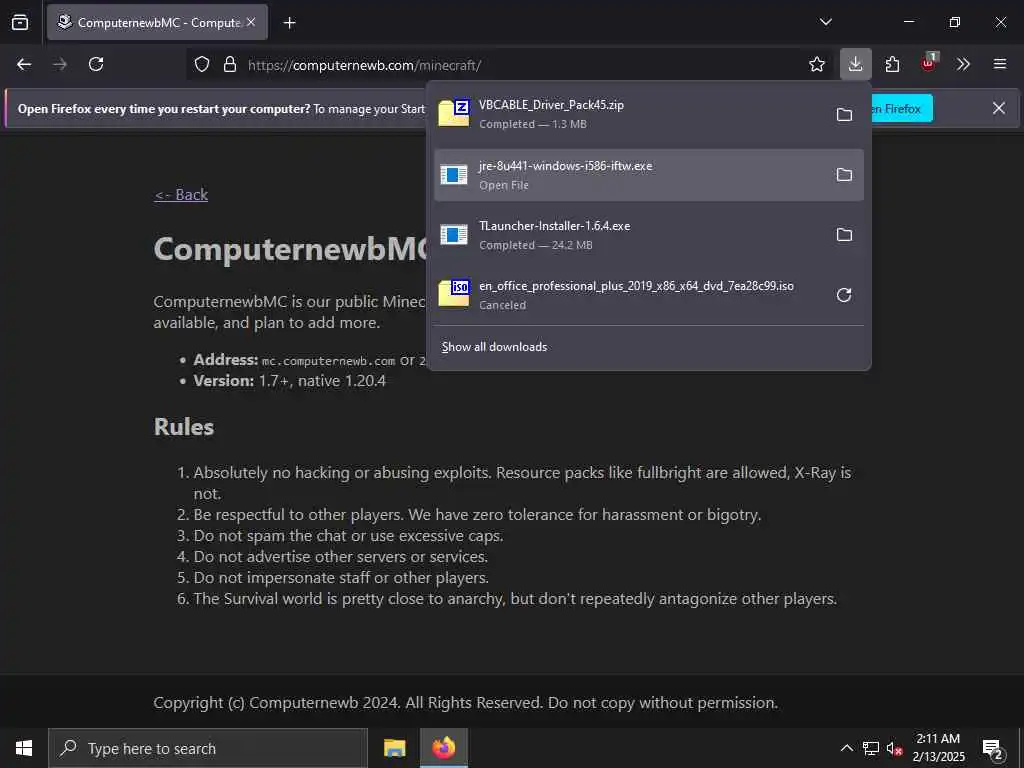Open the list all tabs dropdown
This screenshot has height=768, width=1024.
pyautogui.click(x=826, y=22)
